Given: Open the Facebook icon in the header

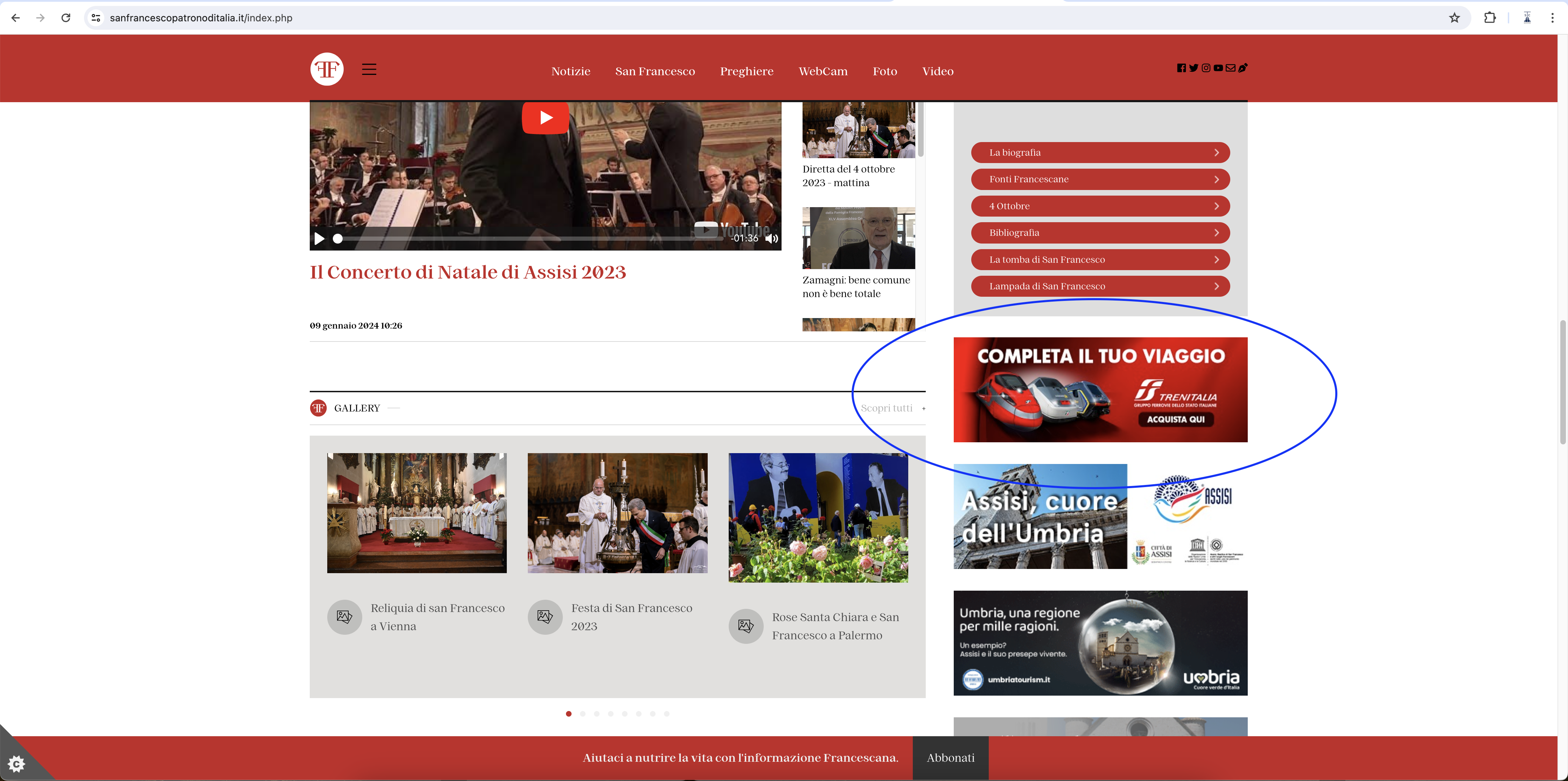Looking at the screenshot, I should coord(1181,68).
